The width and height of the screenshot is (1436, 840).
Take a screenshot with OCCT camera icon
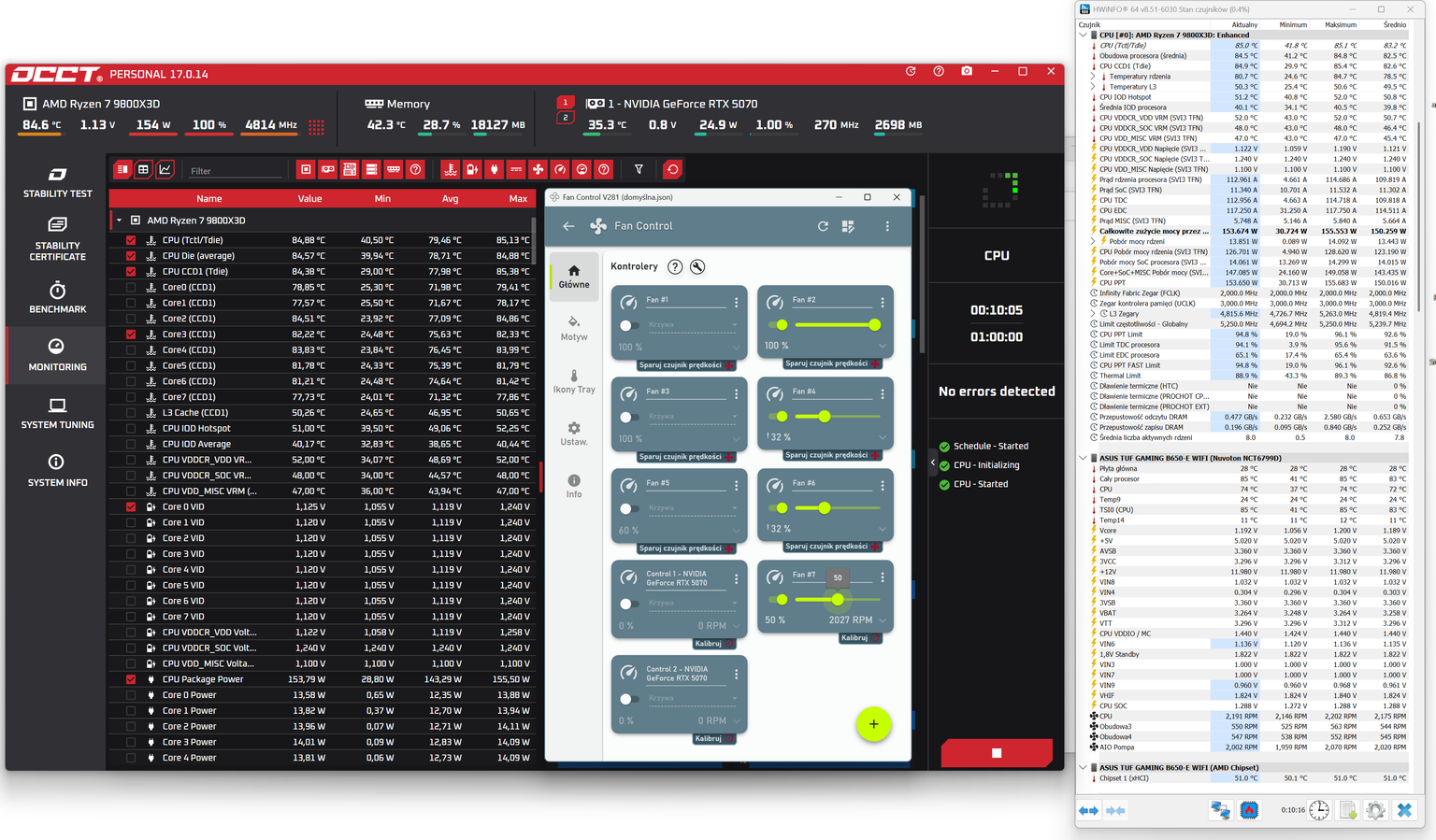pyautogui.click(x=967, y=71)
